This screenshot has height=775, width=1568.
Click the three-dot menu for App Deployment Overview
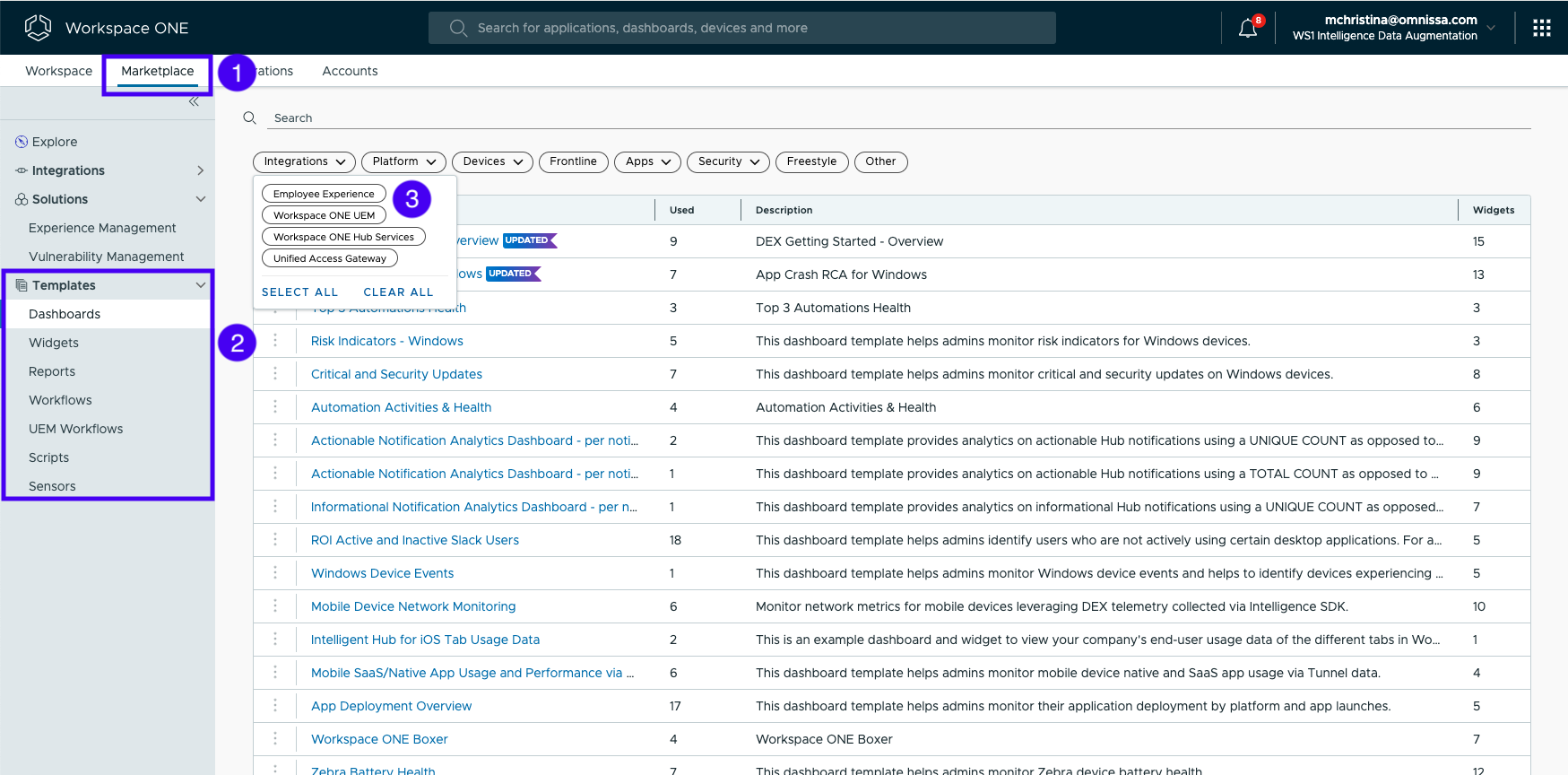(x=275, y=706)
